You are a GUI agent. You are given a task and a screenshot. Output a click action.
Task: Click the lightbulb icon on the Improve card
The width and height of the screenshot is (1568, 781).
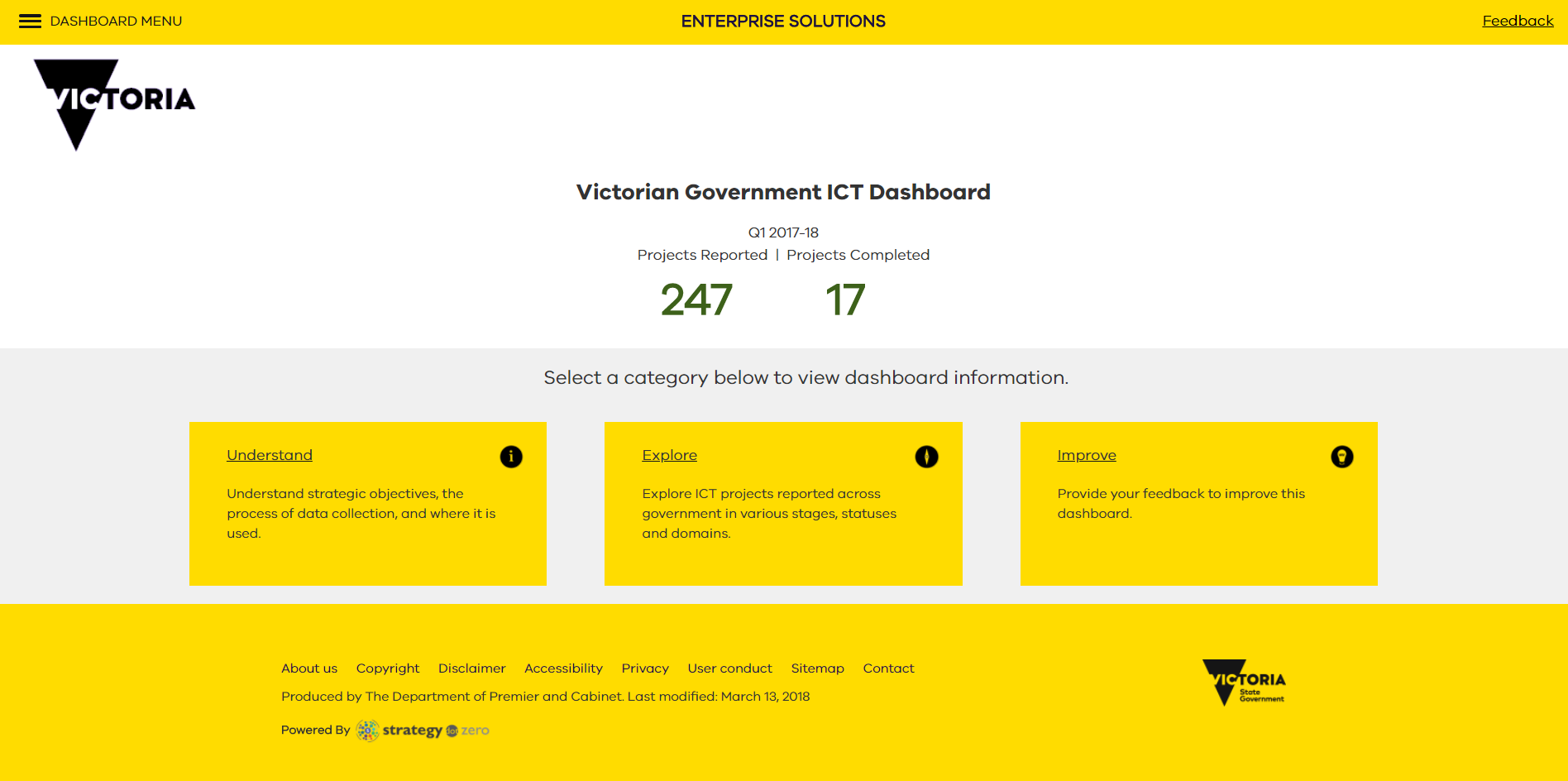[1341, 456]
